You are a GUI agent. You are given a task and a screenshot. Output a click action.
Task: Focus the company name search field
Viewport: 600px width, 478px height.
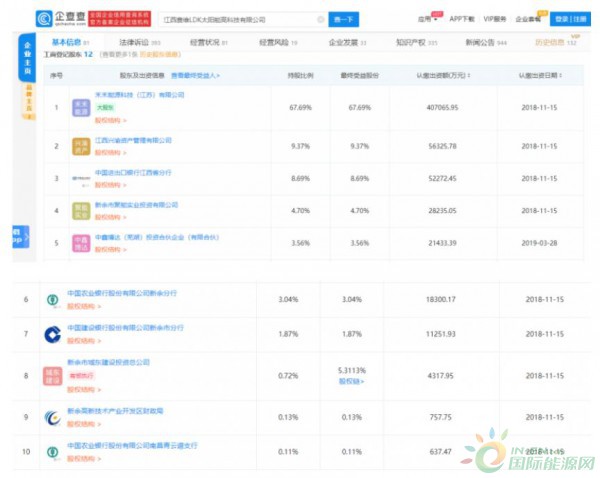243,20
